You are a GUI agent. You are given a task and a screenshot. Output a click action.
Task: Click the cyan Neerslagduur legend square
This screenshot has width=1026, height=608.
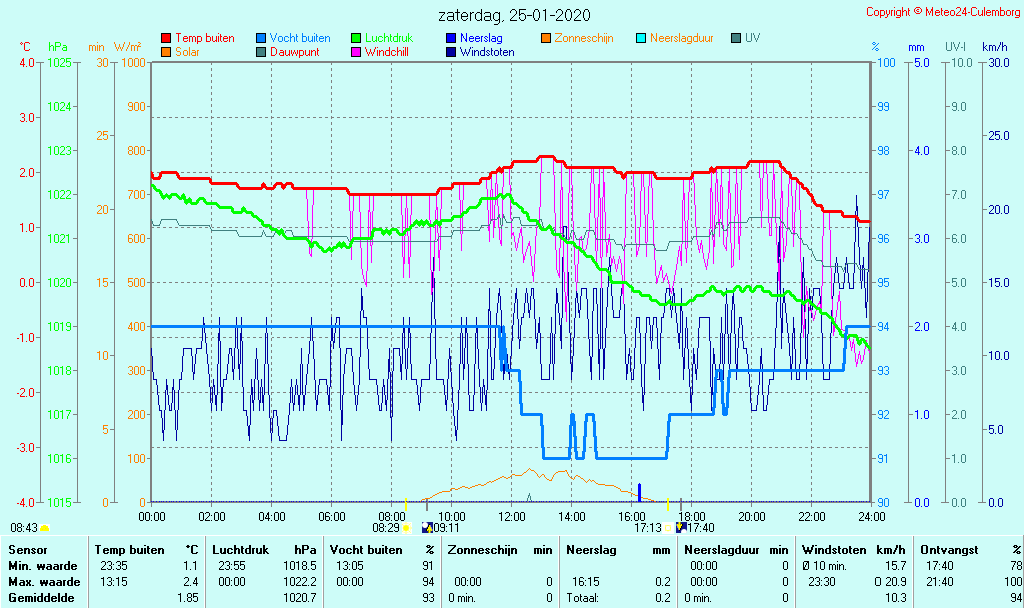coord(641,39)
